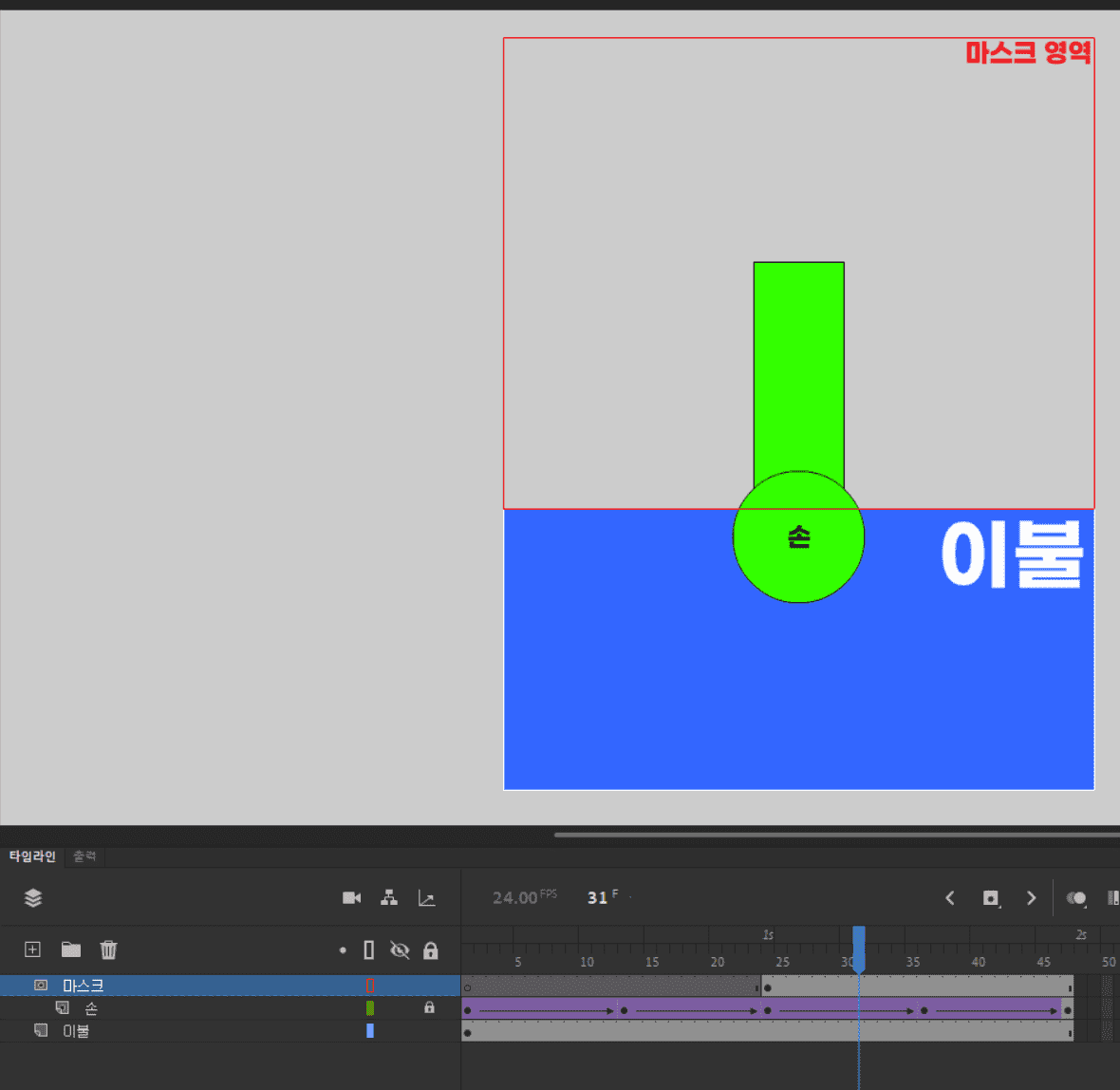The height and width of the screenshot is (1090, 1120).
Task: Select the 타임라인 tab
Action: coord(32,855)
